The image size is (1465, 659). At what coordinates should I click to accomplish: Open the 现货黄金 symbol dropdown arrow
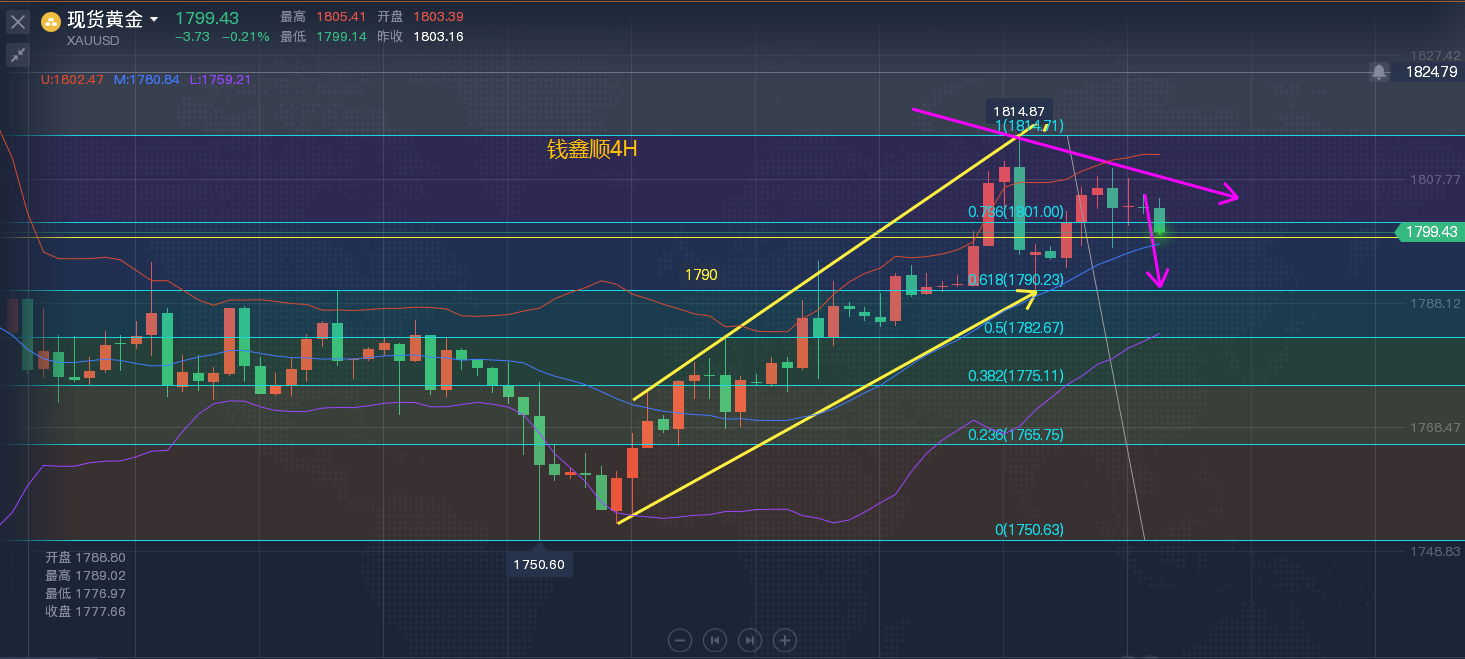pos(153,20)
